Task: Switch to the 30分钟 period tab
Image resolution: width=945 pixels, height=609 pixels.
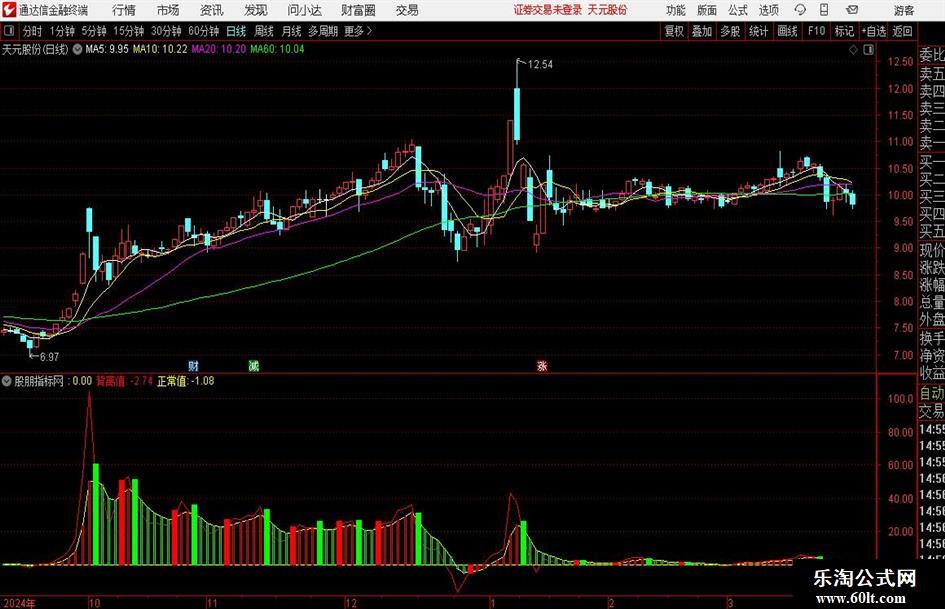Action: pyautogui.click(x=166, y=31)
